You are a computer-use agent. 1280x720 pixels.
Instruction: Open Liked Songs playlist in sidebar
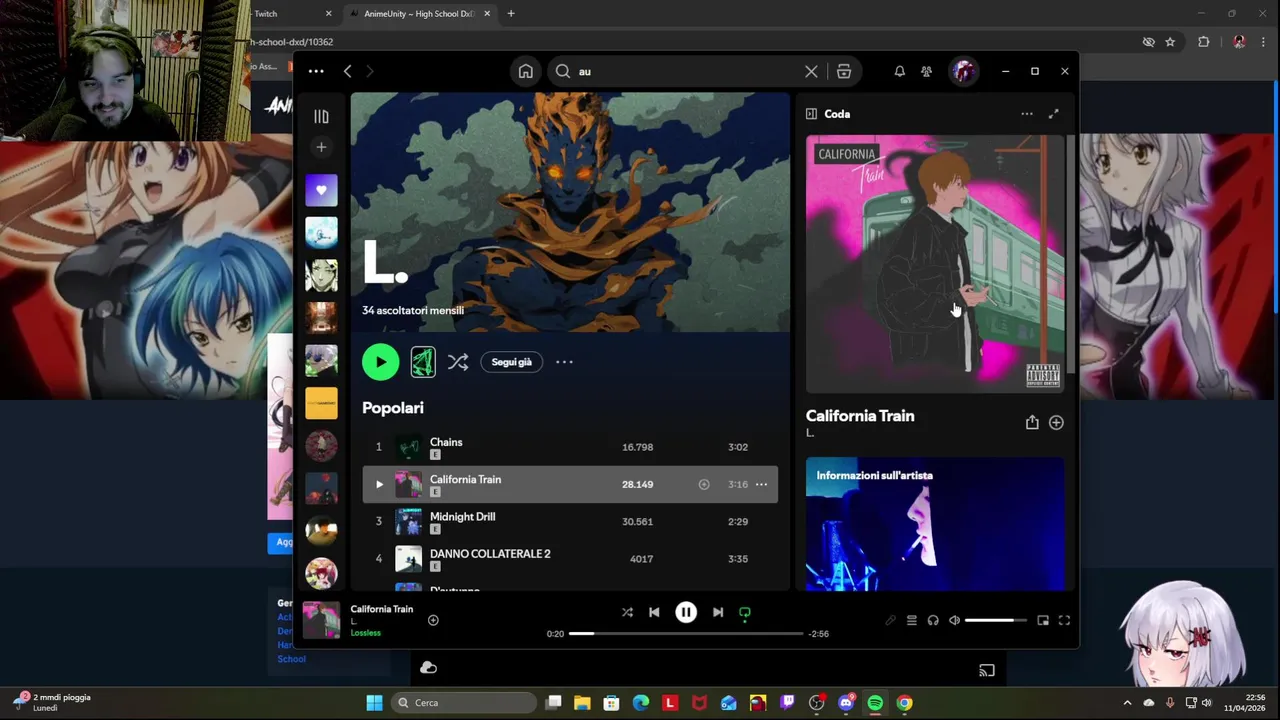[321, 190]
